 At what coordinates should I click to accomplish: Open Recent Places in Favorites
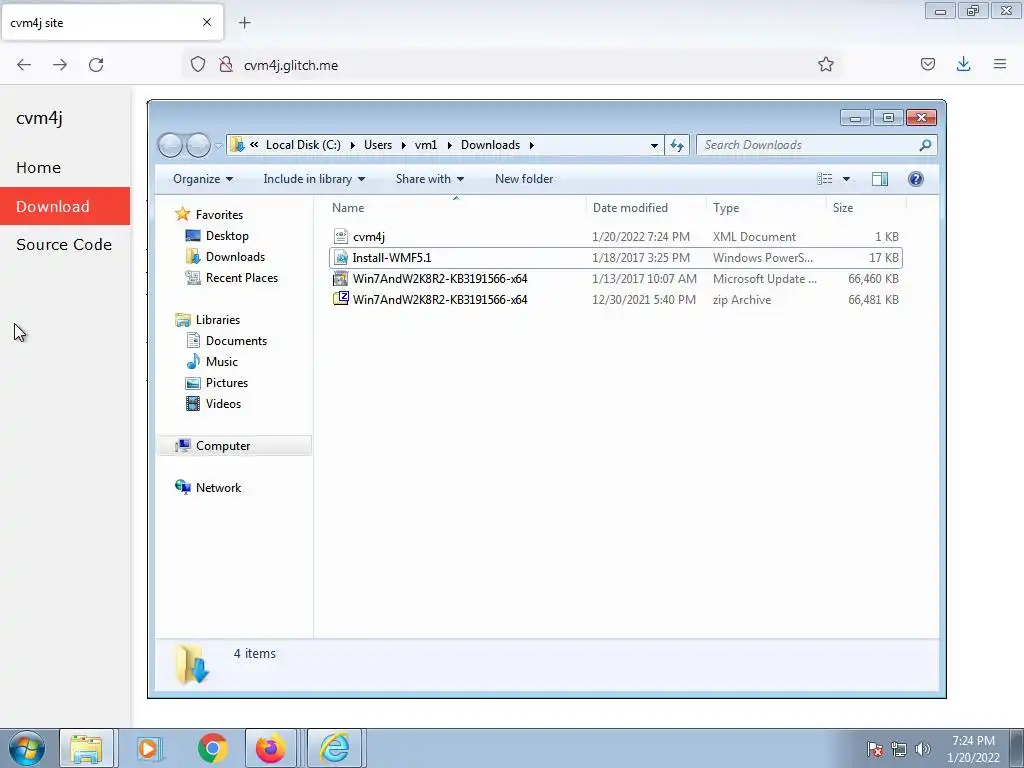tap(242, 278)
